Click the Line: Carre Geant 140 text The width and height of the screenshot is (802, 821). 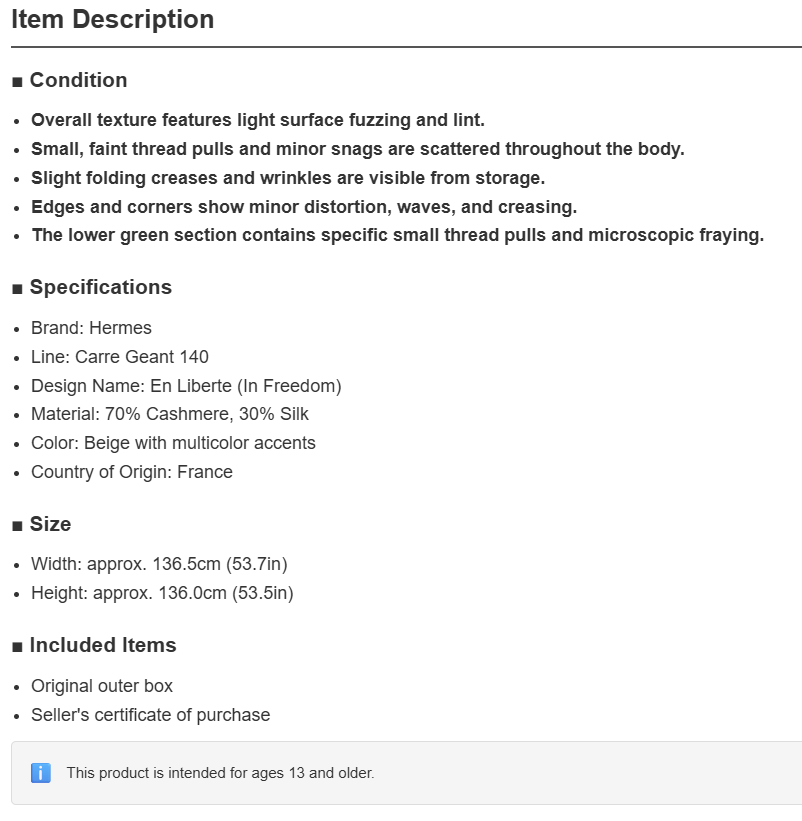pos(119,357)
